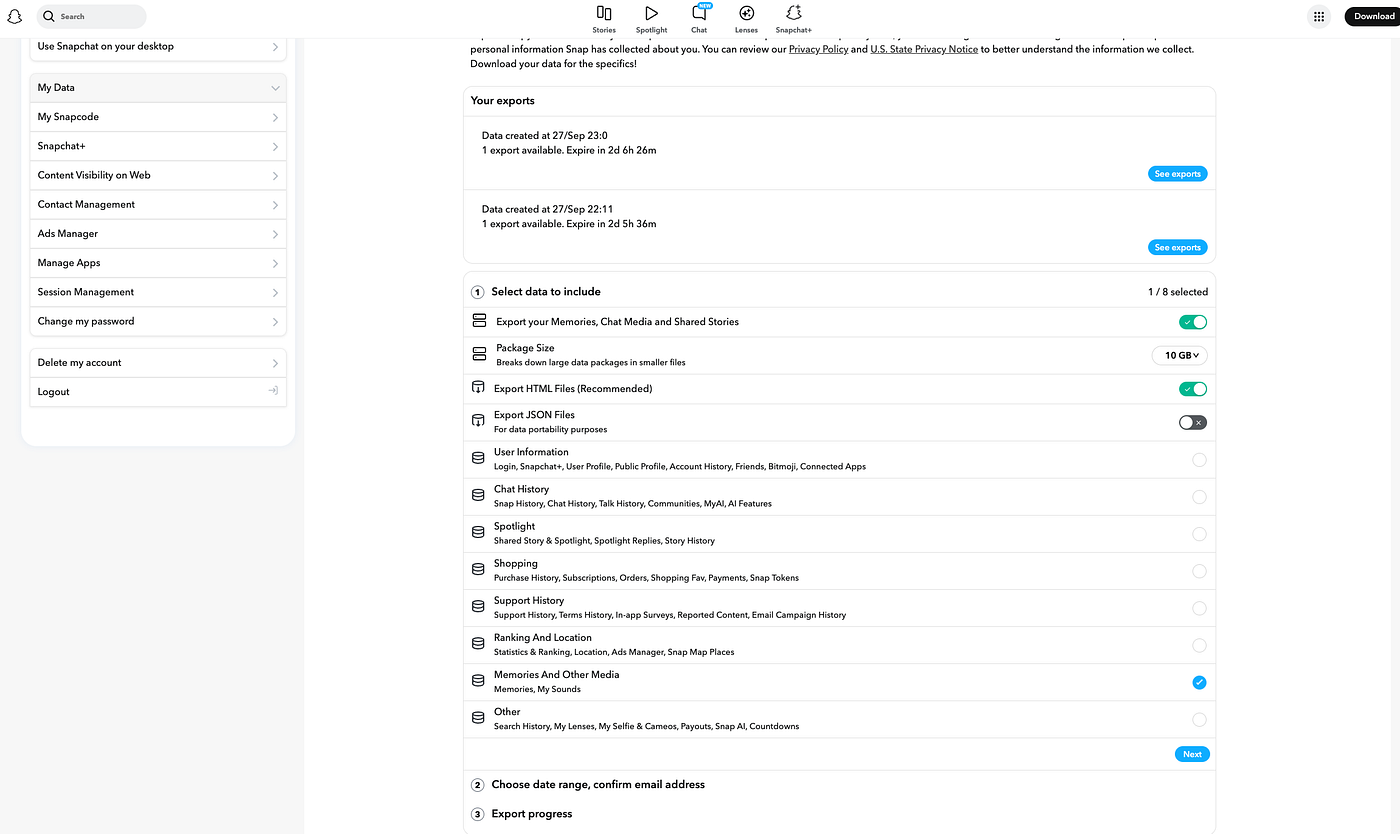Select the Other data radio button
This screenshot has width=1400, height=834.
click(1199, 719)
